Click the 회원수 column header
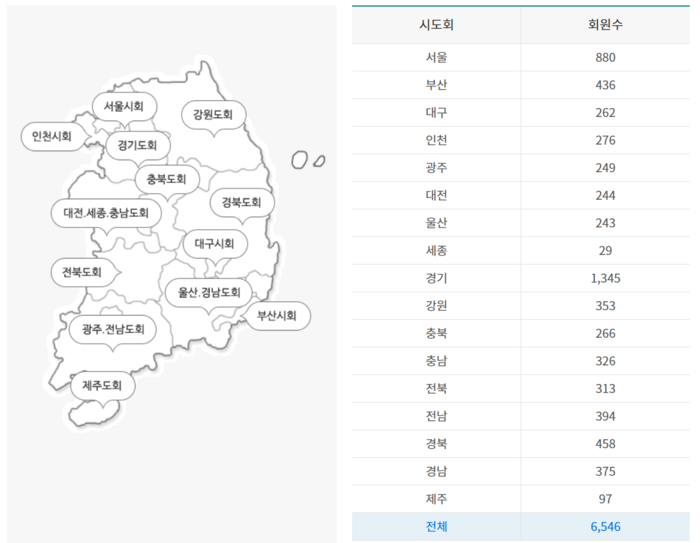The width and height of the screenshot is (700, 543). click(x=605, y=25)
